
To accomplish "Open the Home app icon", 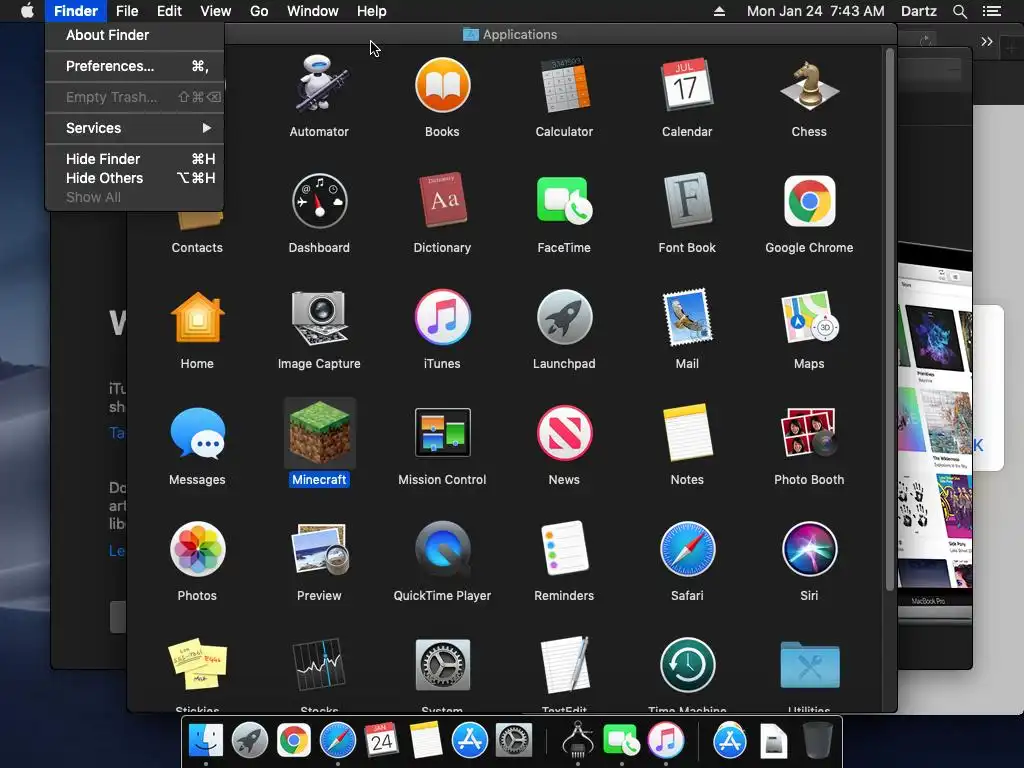I will (197, 317).
